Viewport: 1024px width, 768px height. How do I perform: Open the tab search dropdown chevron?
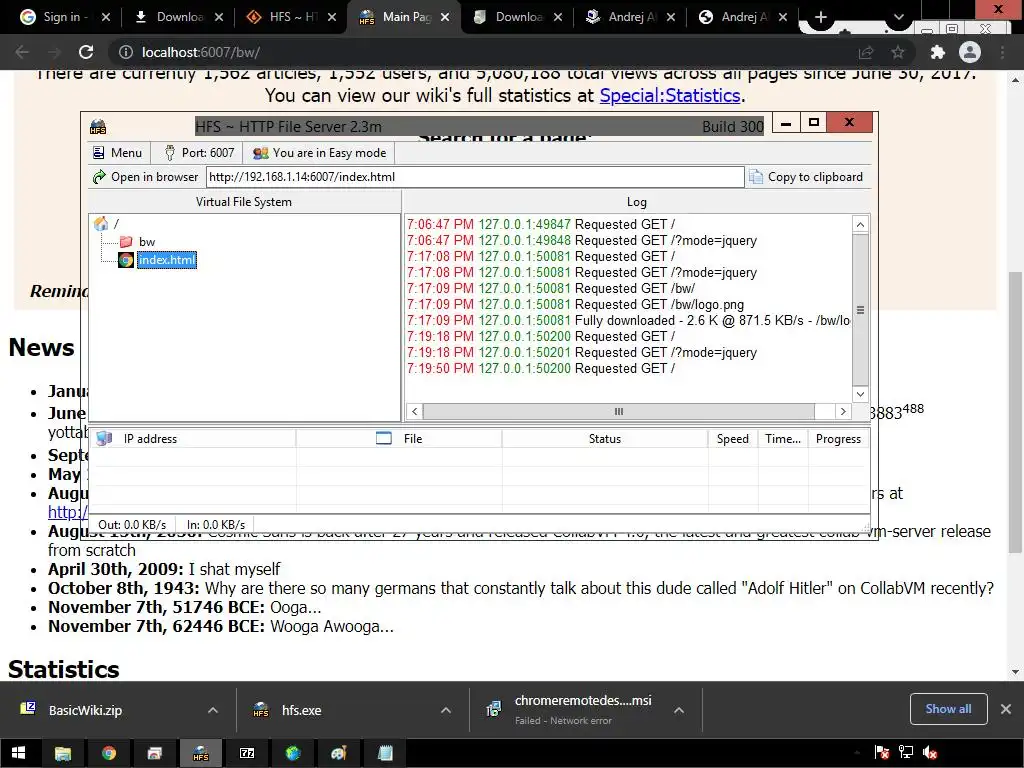(x=899, y=18)
